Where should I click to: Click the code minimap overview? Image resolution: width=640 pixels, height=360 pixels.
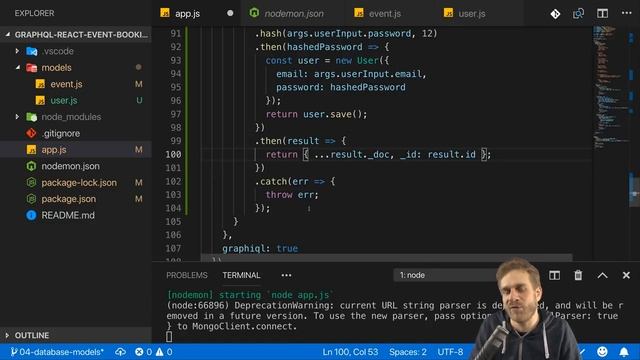point(610,88)
